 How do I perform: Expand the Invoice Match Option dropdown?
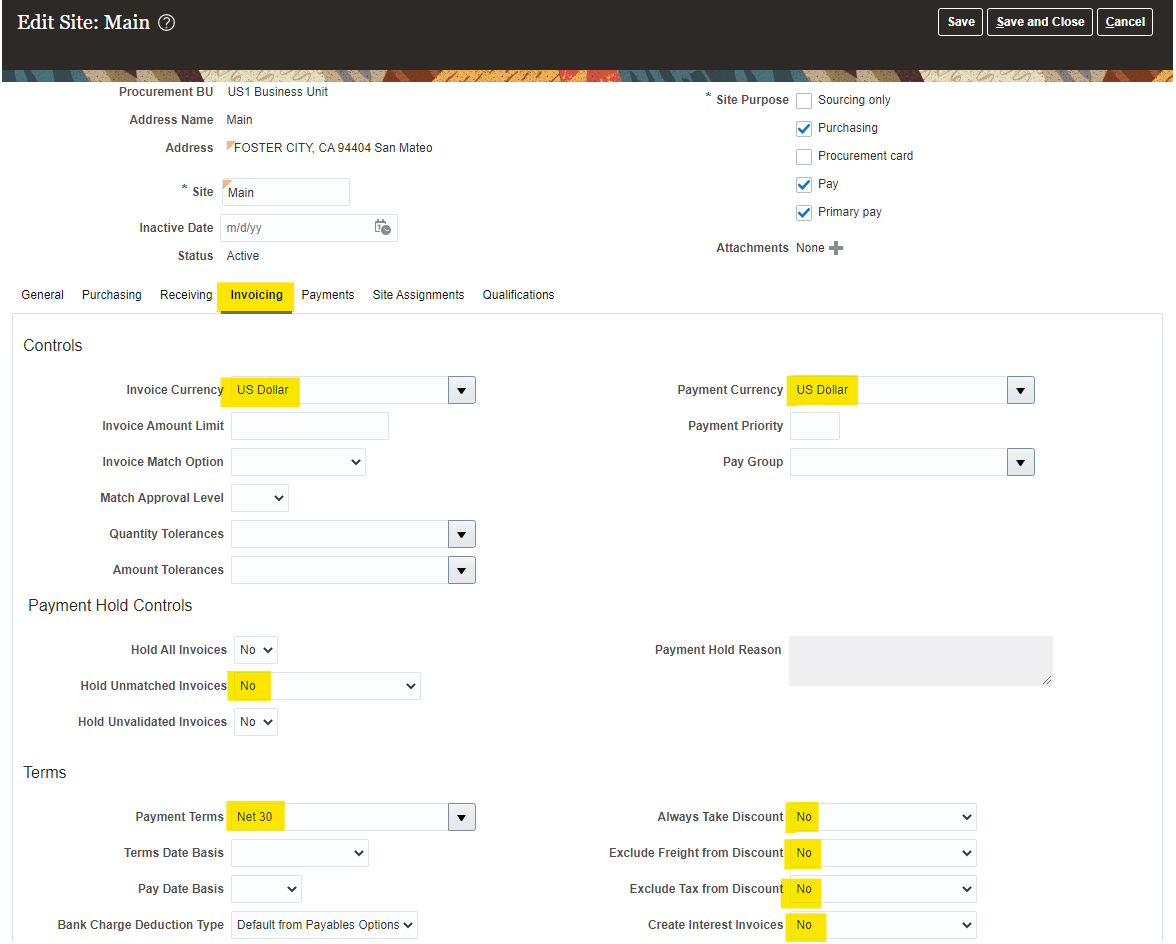(x=298, y=462)
